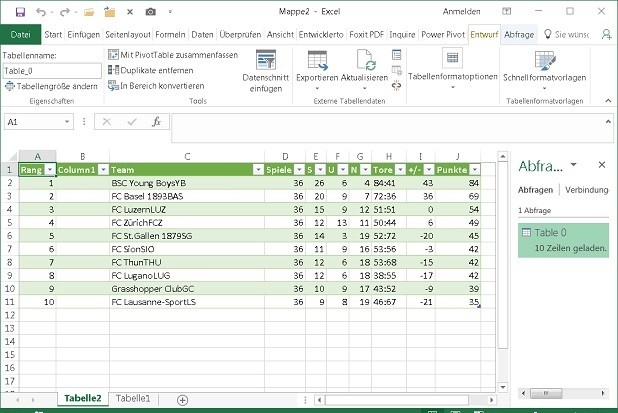Switch to the Start tab
This screenshot has height=413, width=618.
point(53,35)
